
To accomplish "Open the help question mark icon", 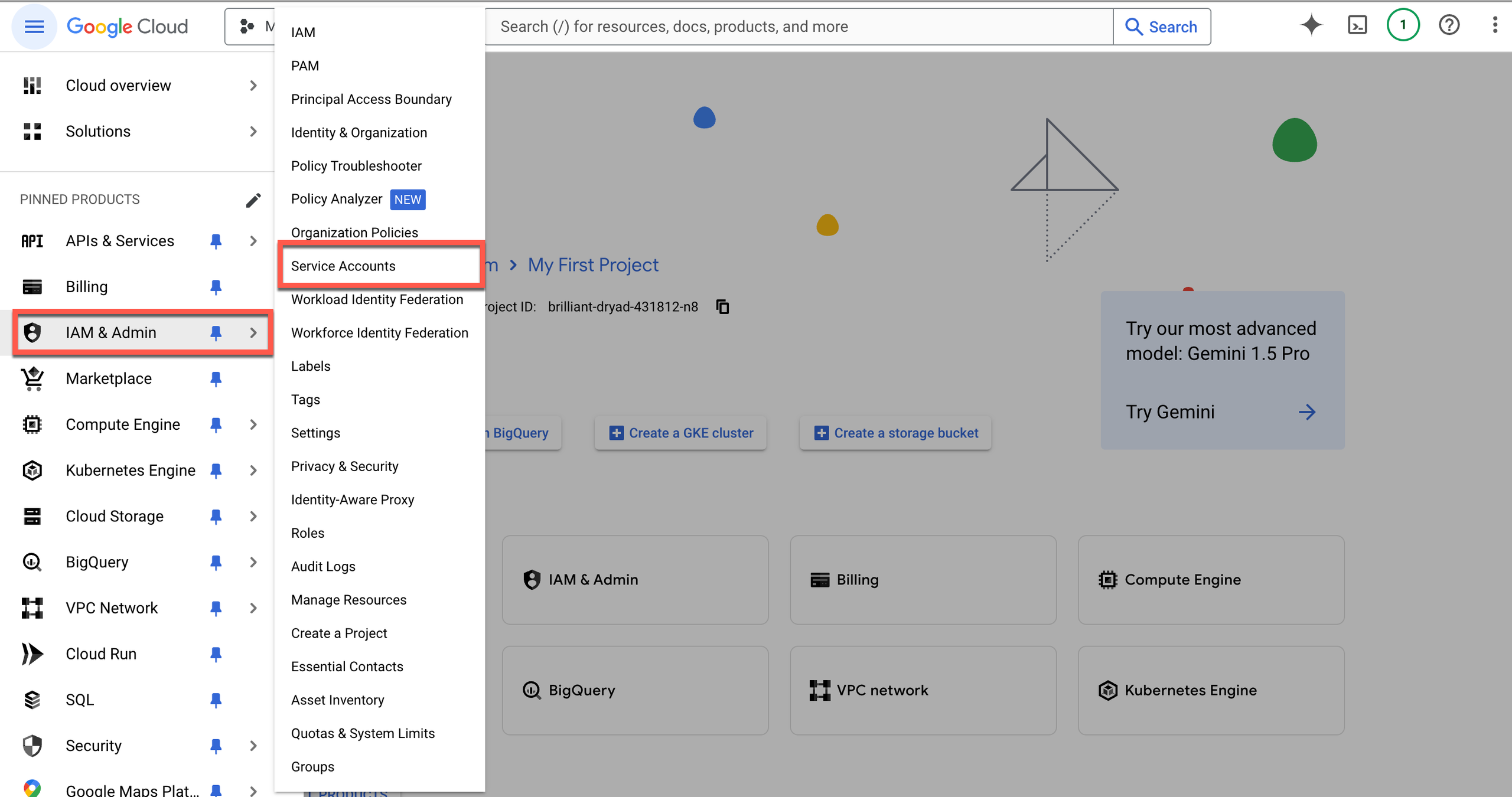I will click(x=1449, y=25).
